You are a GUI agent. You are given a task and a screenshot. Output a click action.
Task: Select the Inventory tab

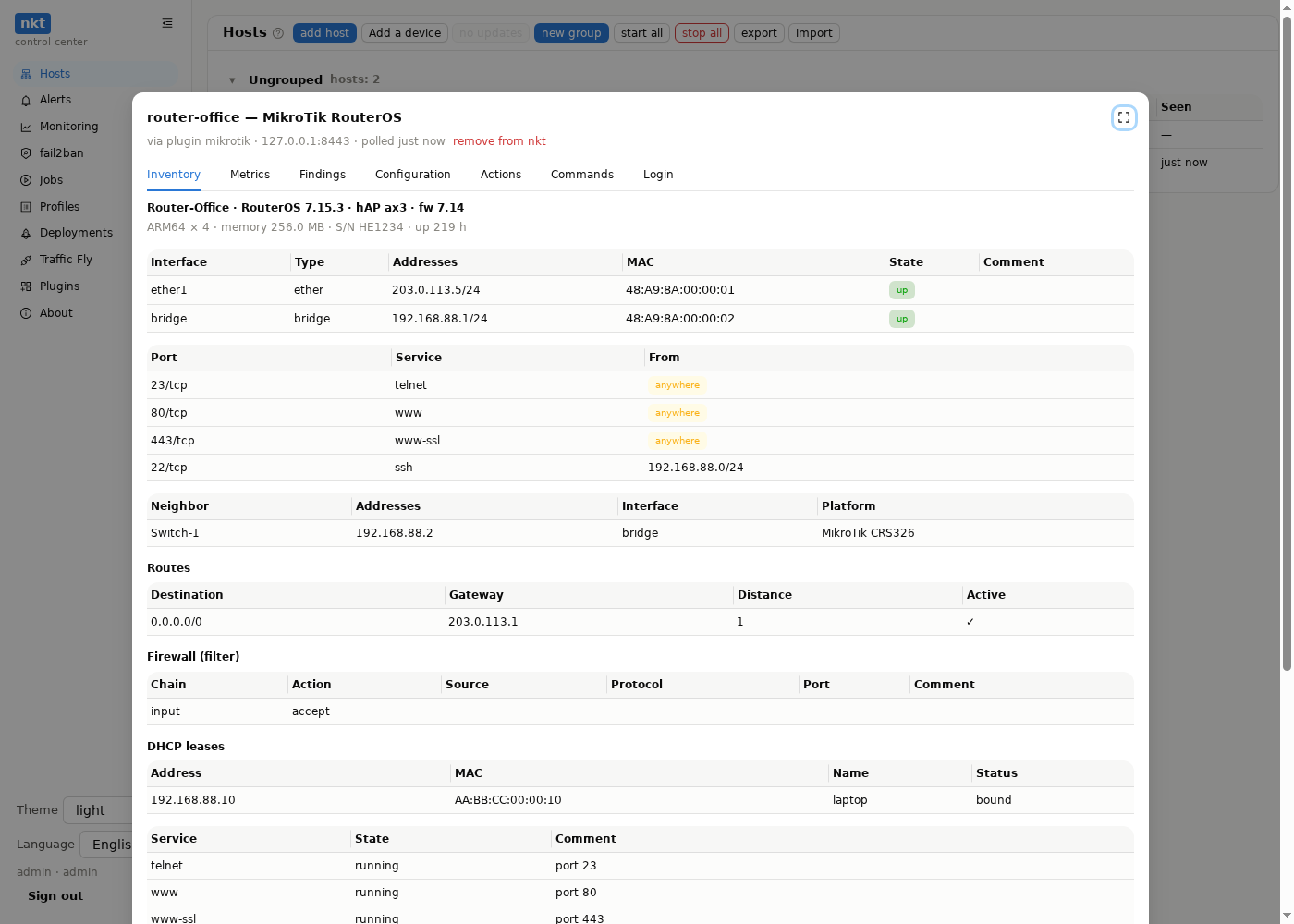coord(174,175)
